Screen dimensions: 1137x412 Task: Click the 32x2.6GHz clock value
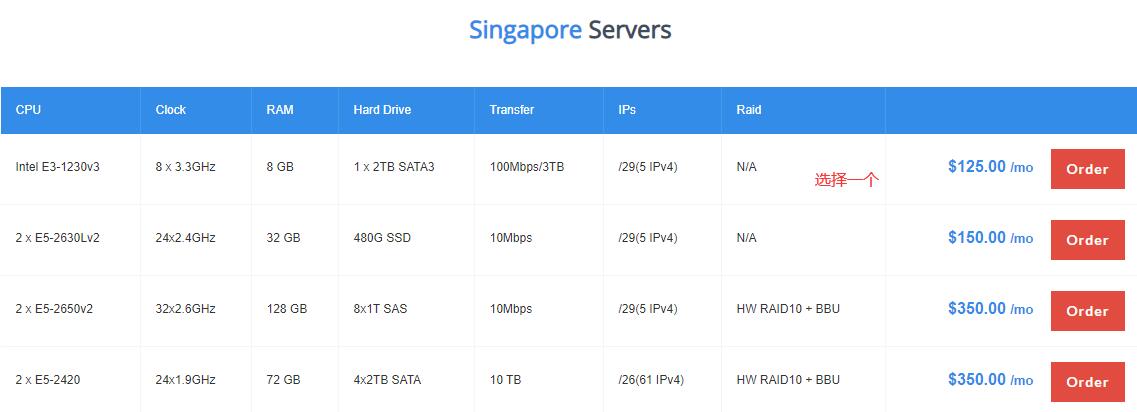click(186, 309)
